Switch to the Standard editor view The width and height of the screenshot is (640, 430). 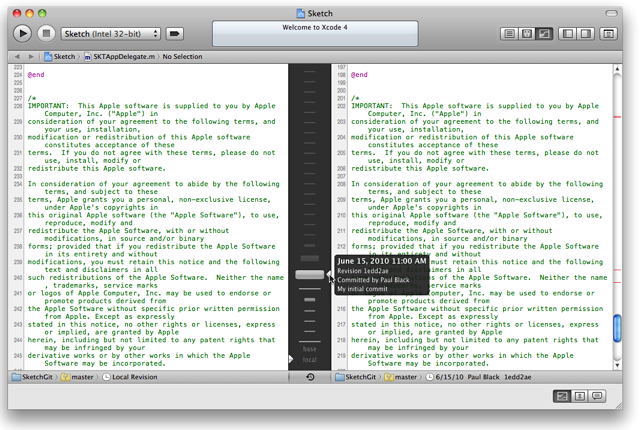[510, 34]
